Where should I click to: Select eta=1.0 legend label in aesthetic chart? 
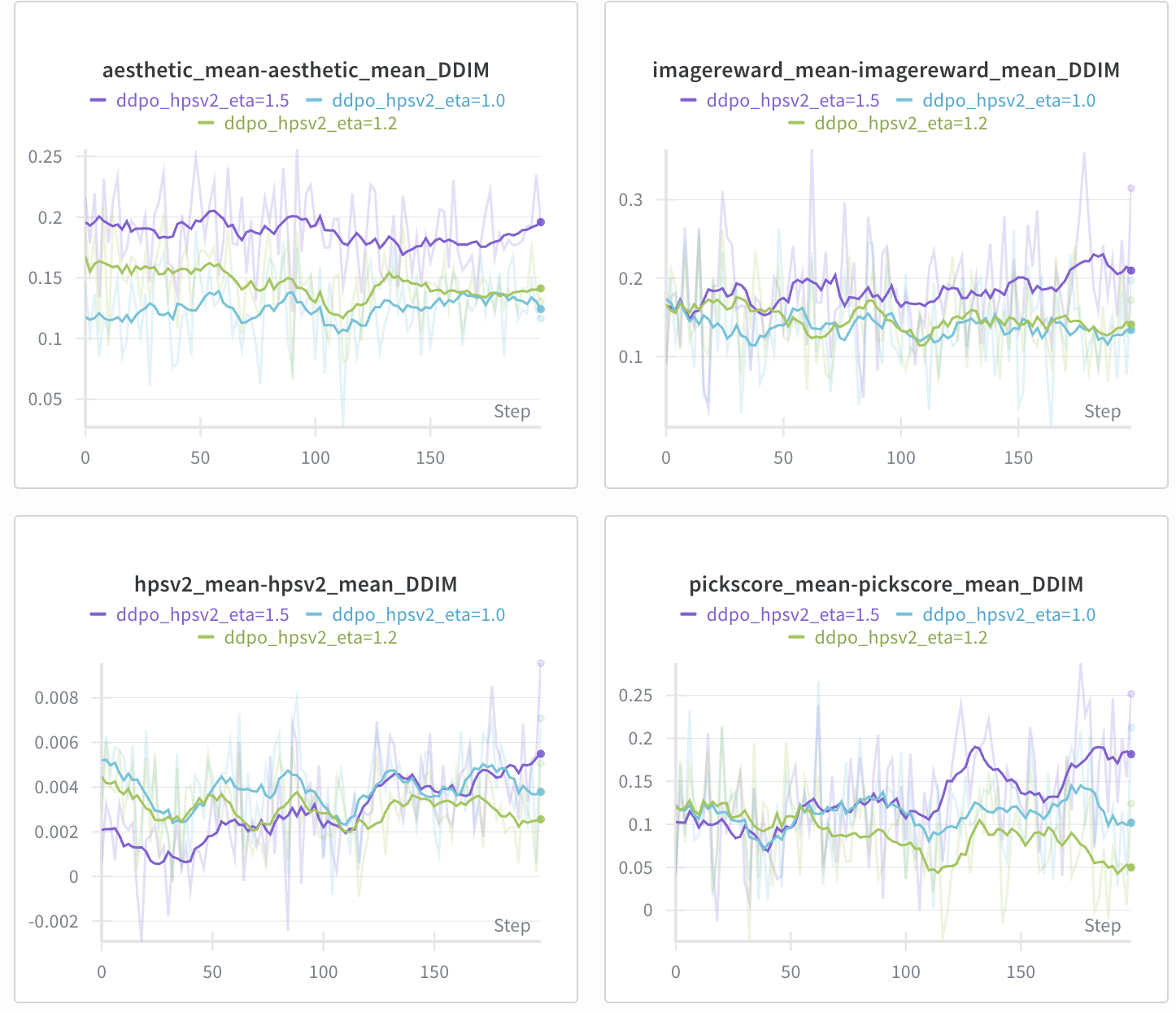418,101
